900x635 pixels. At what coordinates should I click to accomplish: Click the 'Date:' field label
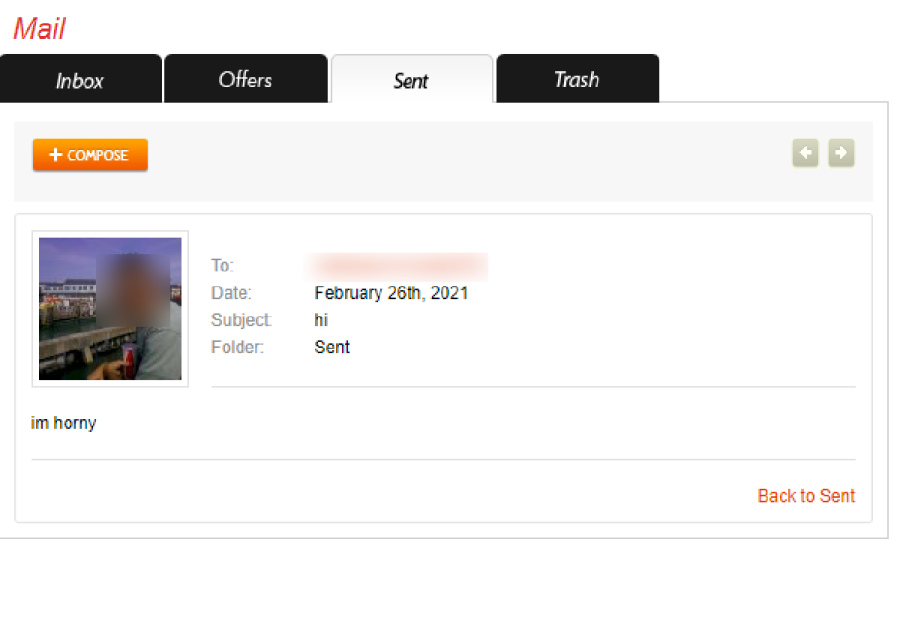231,293
